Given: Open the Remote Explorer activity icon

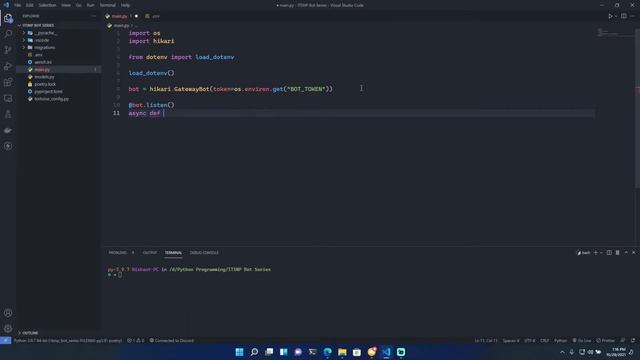Looking at the screenshot, I should 8,98.
